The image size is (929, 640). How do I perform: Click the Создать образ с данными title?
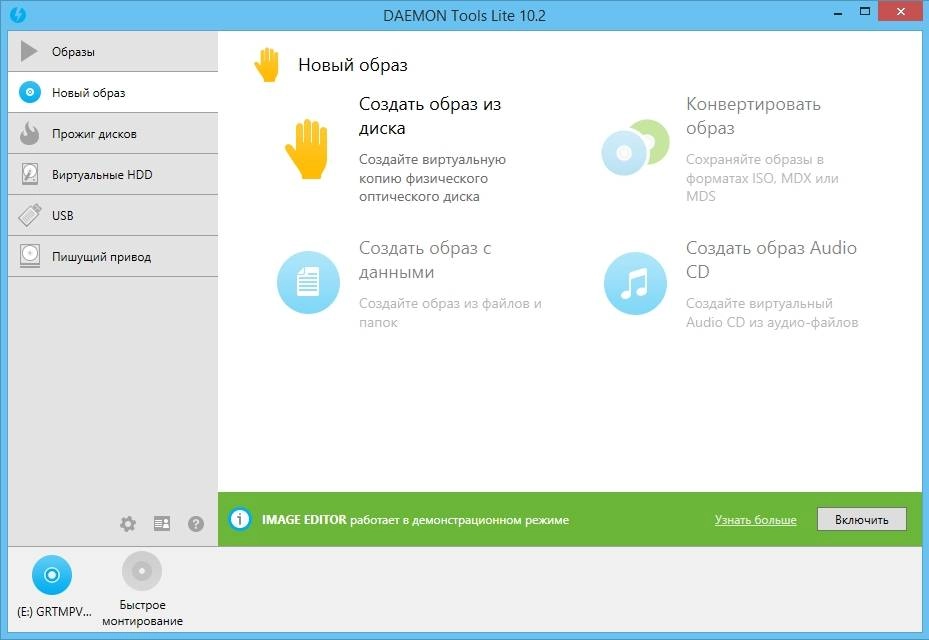pos(425,260)
